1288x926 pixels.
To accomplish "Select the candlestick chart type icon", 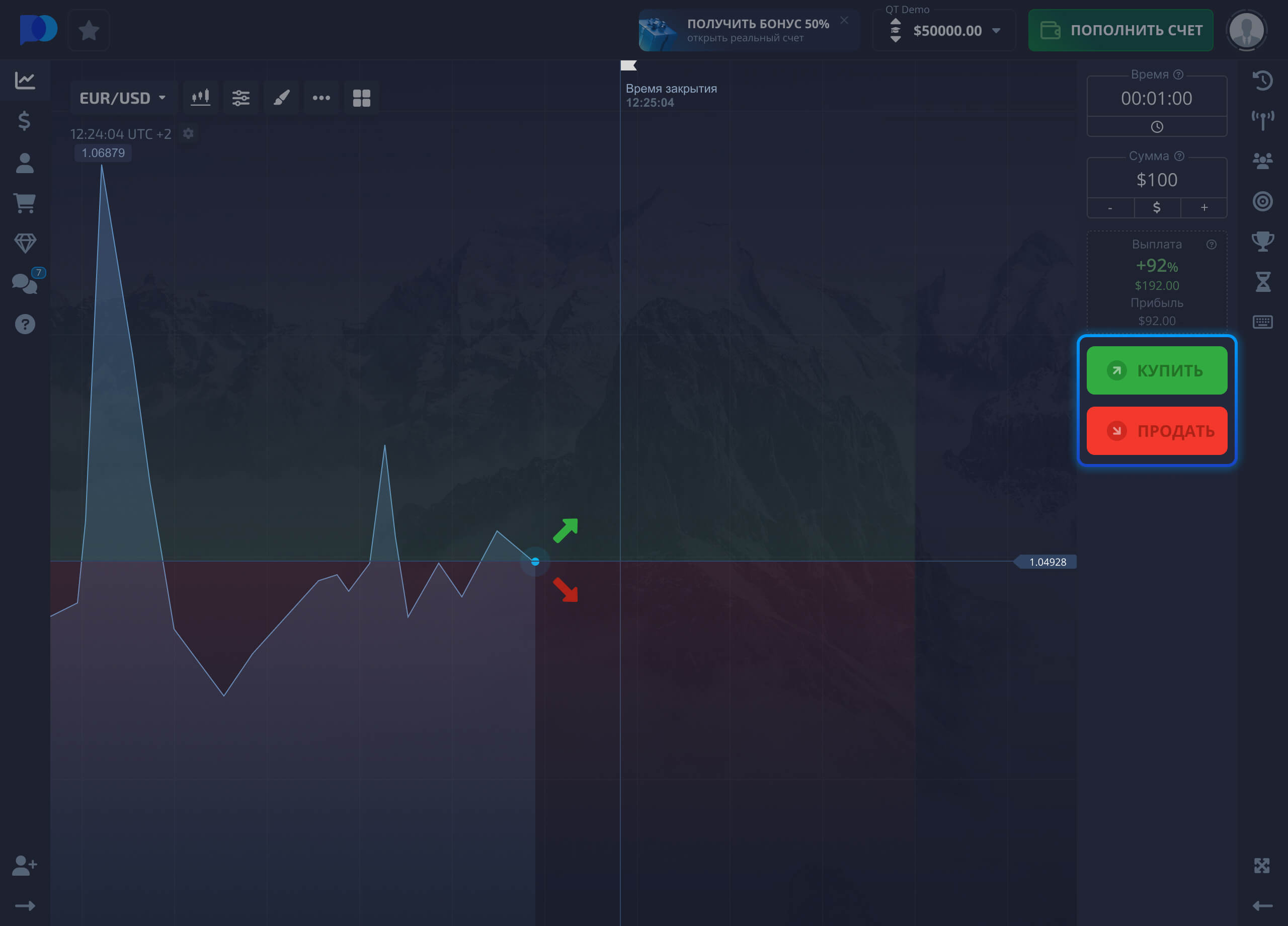I will pos(200,97).
